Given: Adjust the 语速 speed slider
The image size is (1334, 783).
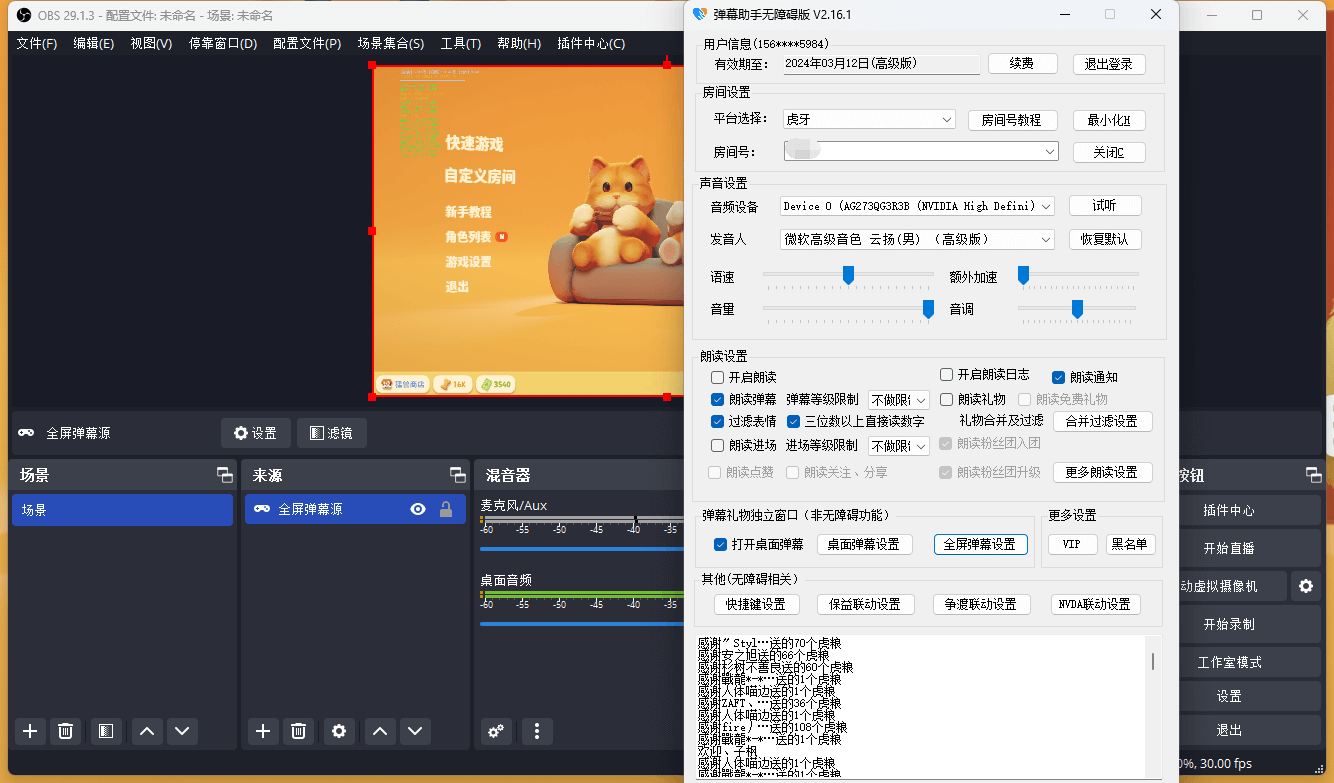Looking at the screenshot, I should pos(848,275).
